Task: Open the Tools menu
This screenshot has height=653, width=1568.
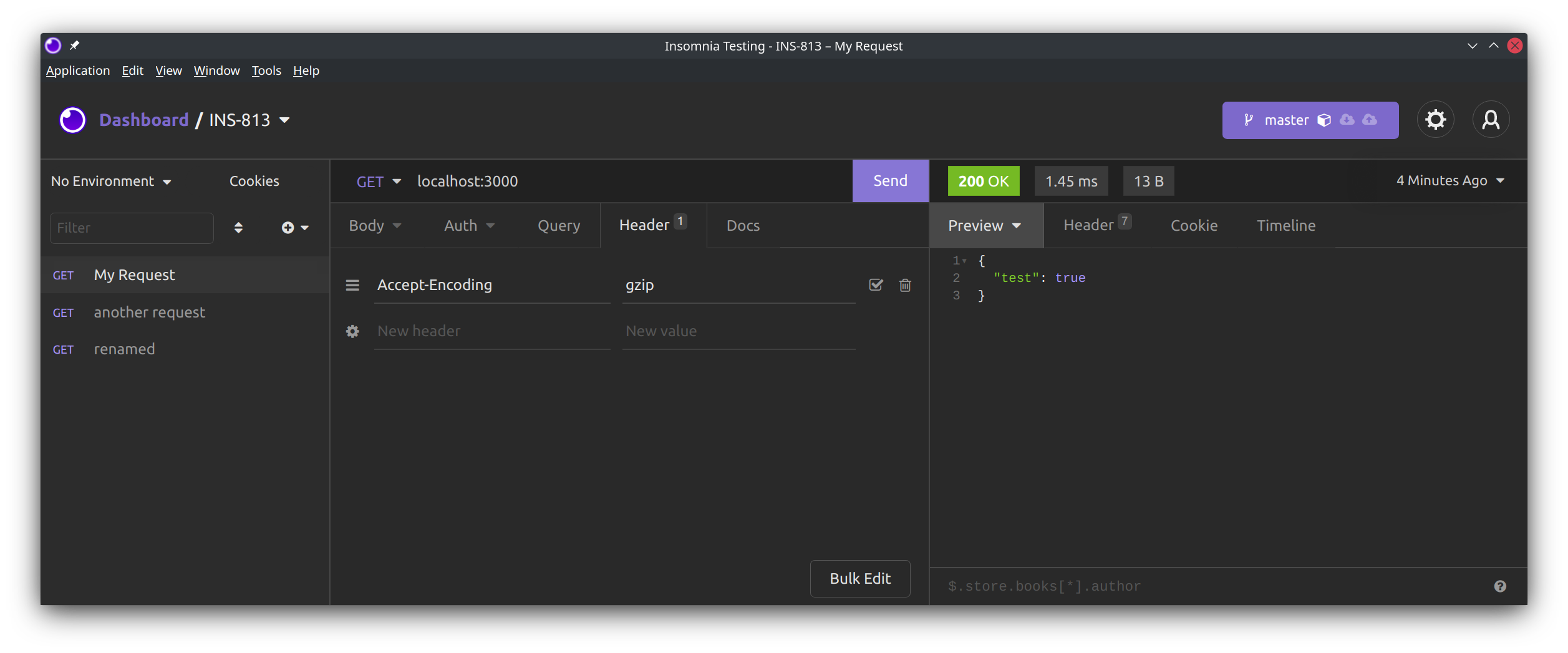Action: (266, 70)
